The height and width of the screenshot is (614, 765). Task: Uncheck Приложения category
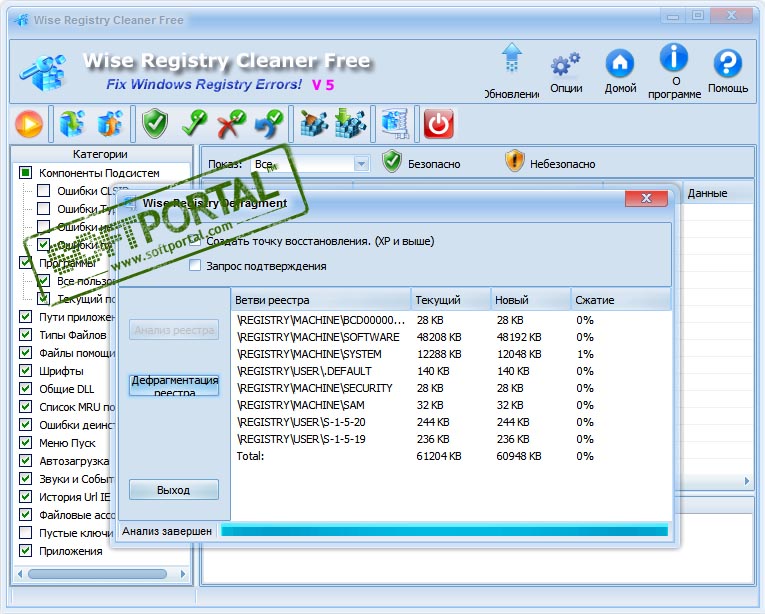click(25, 551)
